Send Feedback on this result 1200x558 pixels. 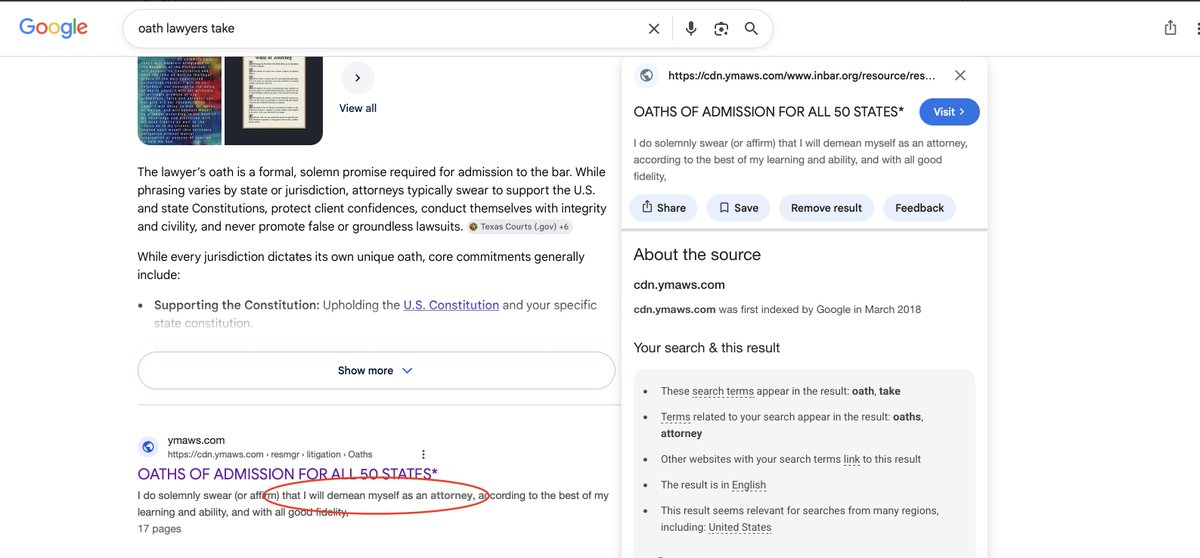coord(919,208)
